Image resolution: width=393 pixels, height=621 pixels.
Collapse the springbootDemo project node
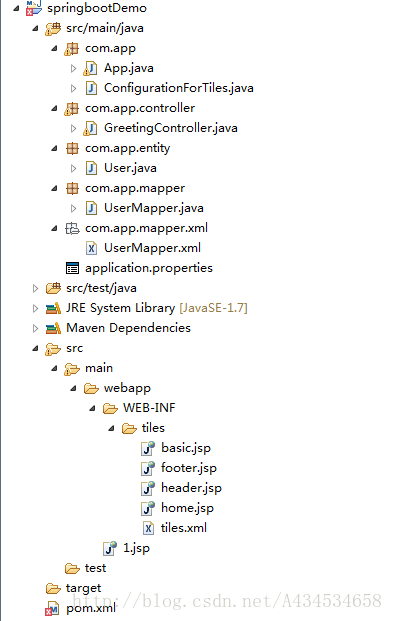[16, 8]
